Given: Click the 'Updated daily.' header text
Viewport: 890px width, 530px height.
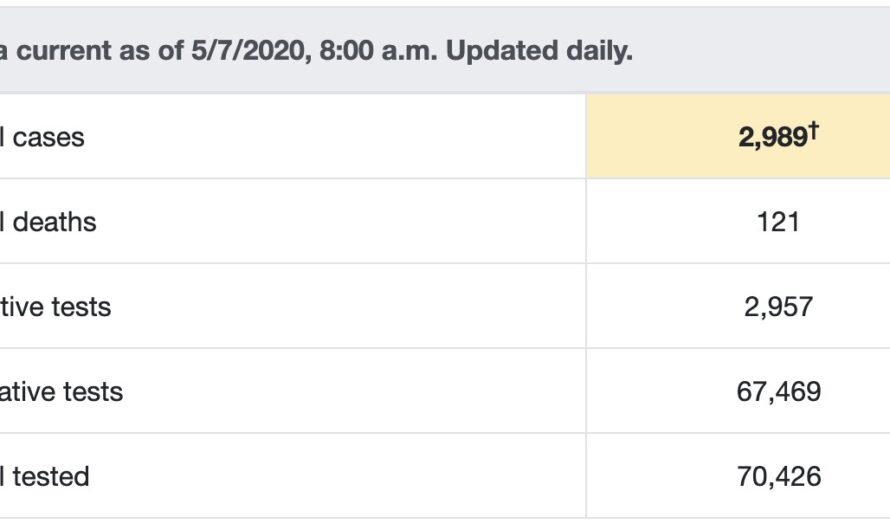Looking at the screenshot, I should tap(539, 51).
